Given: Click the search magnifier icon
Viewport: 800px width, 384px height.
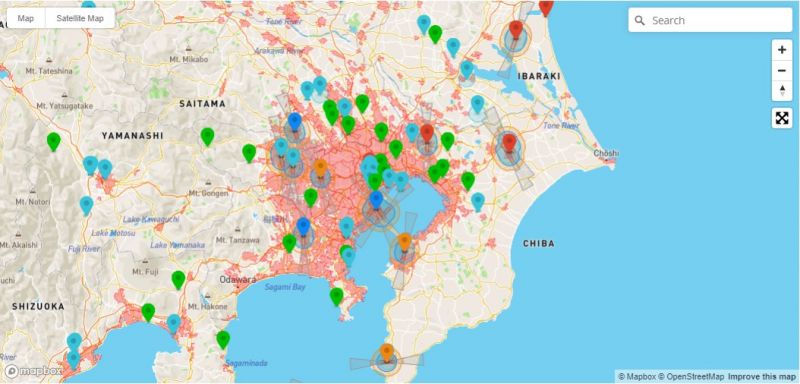Looking at the screenshot, I should coord(640,20).
